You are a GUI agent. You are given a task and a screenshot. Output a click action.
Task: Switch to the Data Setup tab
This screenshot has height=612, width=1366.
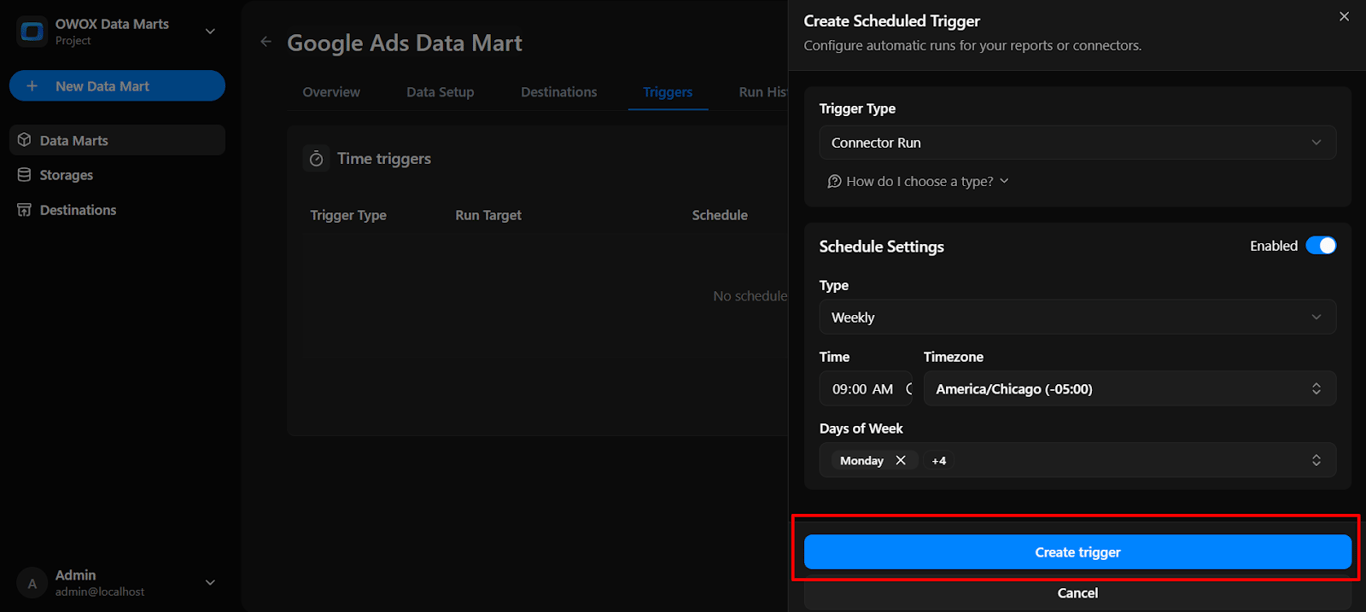click(x=440, y=92)
